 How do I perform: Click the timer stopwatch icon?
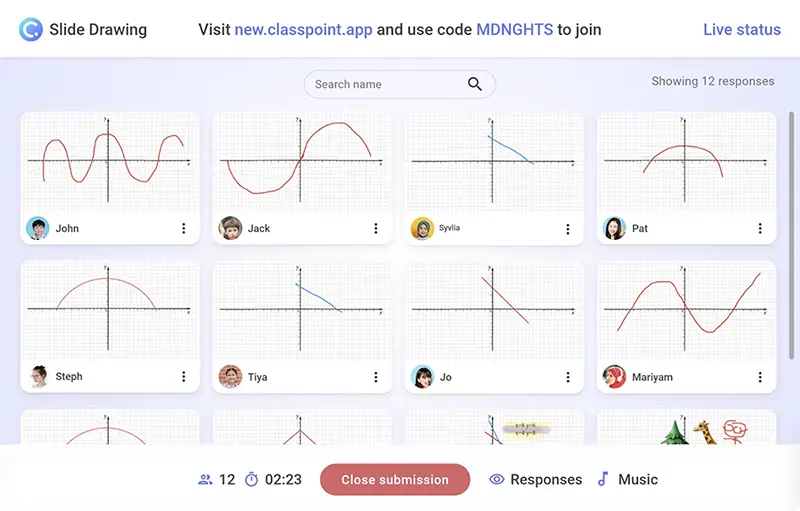point(252,479)
